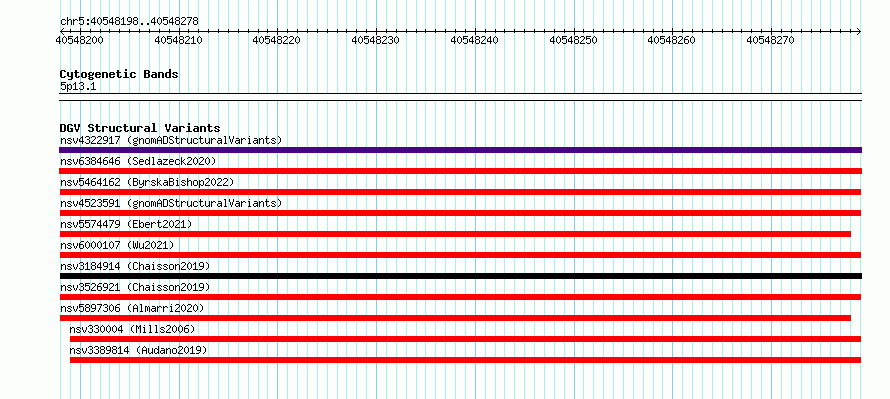Open the nsv3526921 (Chaisson2019) label
The image size is (890, 399).
pyautogui.click(x=135, y=287)
